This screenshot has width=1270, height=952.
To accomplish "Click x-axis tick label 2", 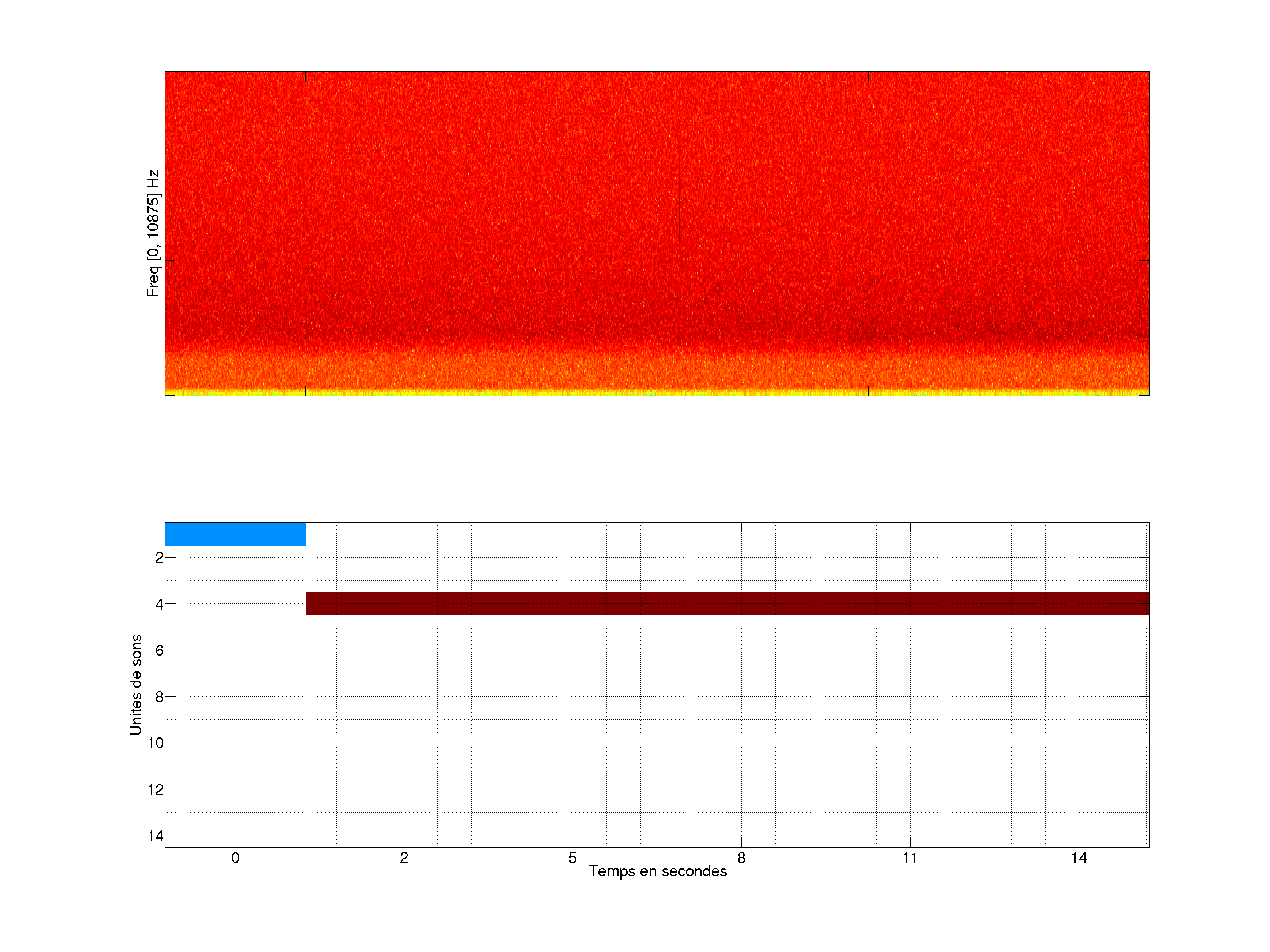I will coord(404,858).
